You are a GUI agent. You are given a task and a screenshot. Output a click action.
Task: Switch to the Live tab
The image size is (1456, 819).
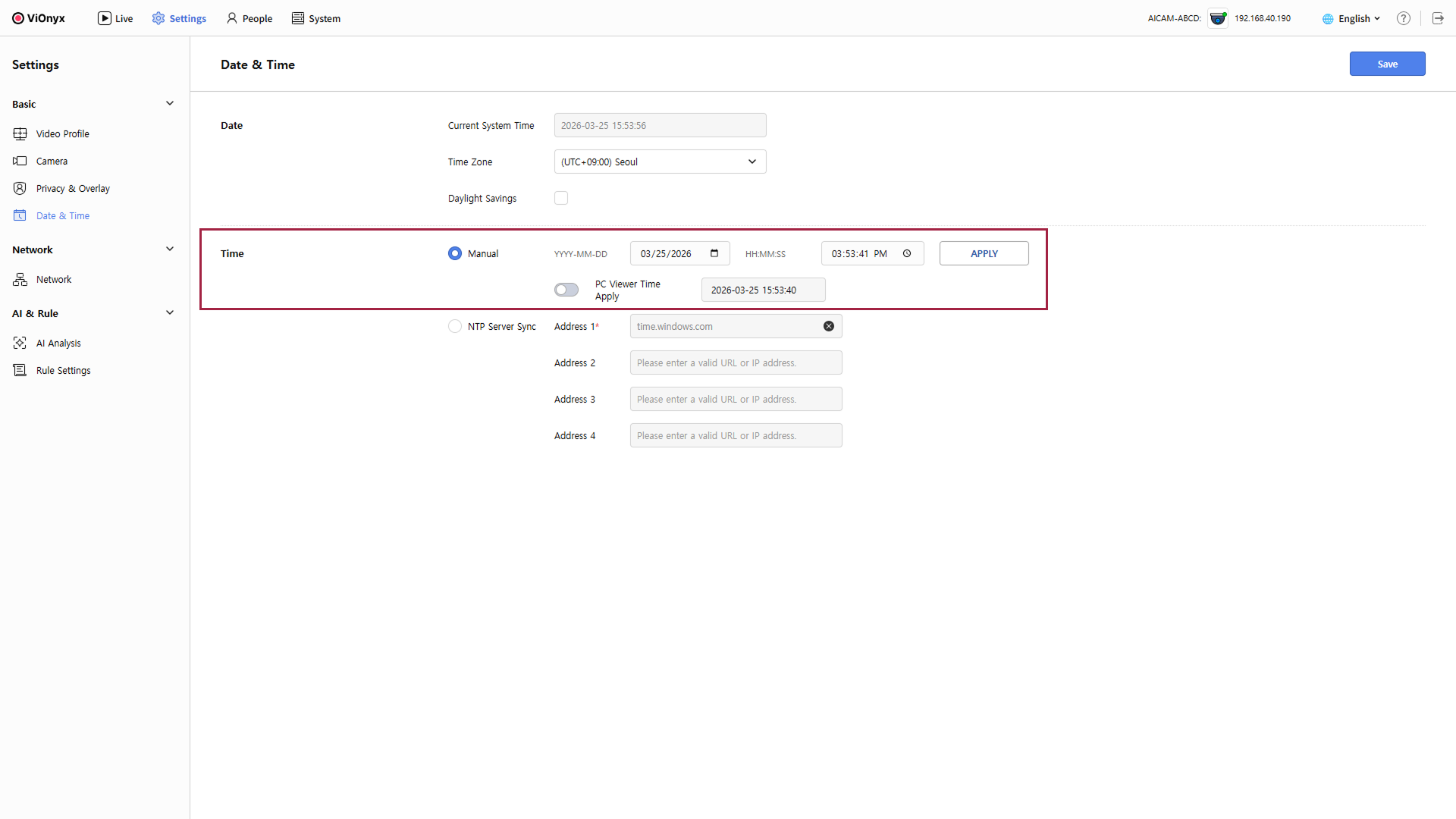click(x=115, y=18)
